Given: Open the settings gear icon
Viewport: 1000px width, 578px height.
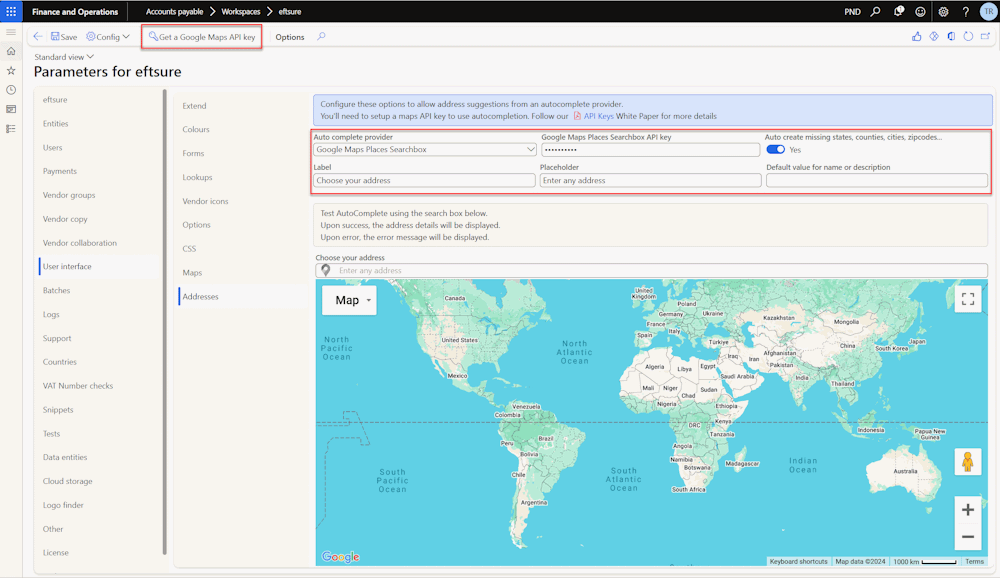Looking at the screenshot, I should click(943, 11).
